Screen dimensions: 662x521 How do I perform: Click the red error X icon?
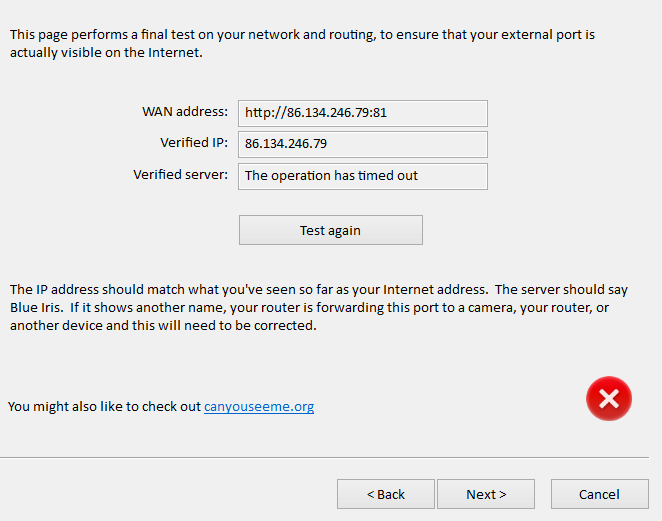tap(608, 399)
